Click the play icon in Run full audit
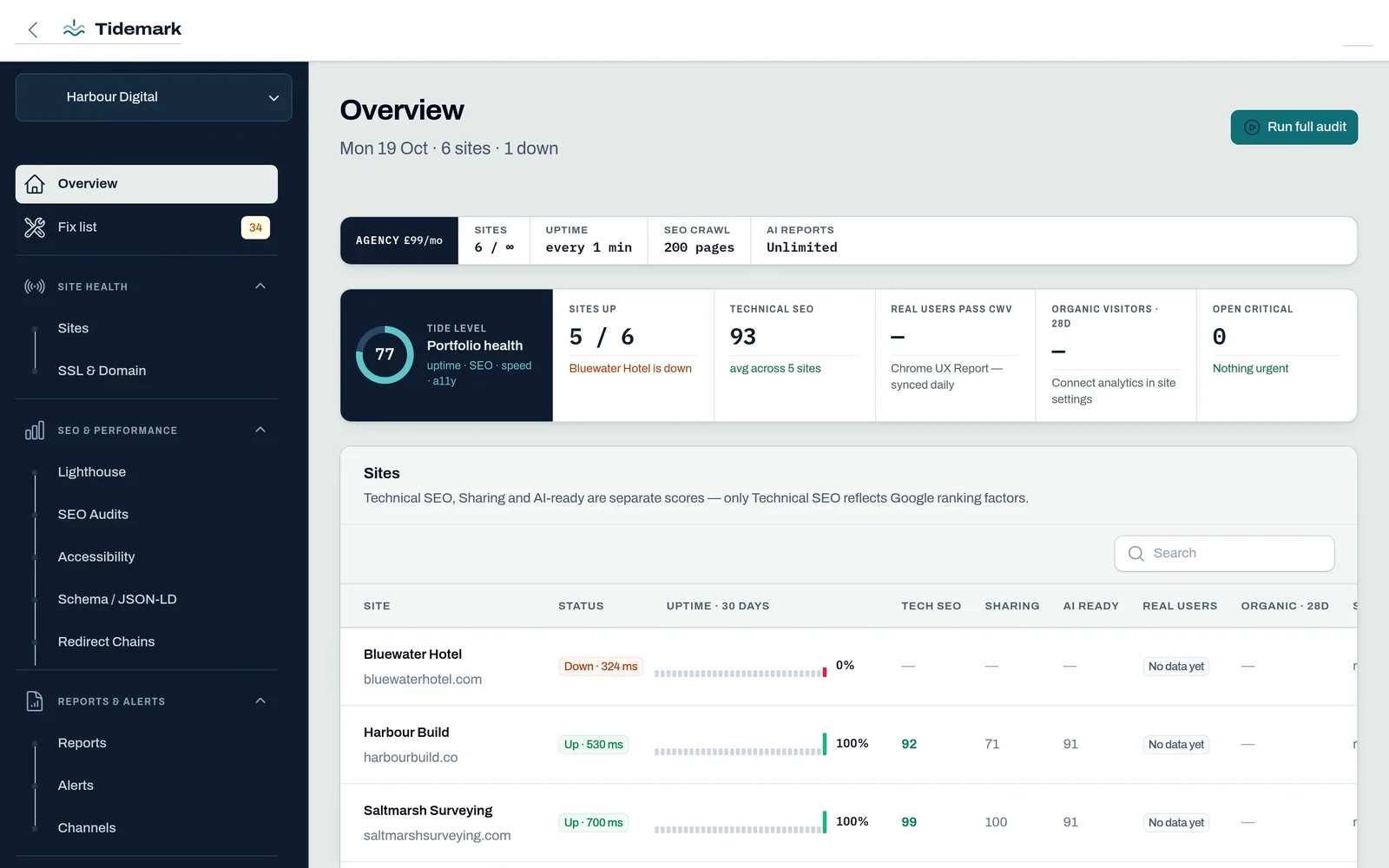The width and height of the screenshot is (1389, 868). point(1252,128)
